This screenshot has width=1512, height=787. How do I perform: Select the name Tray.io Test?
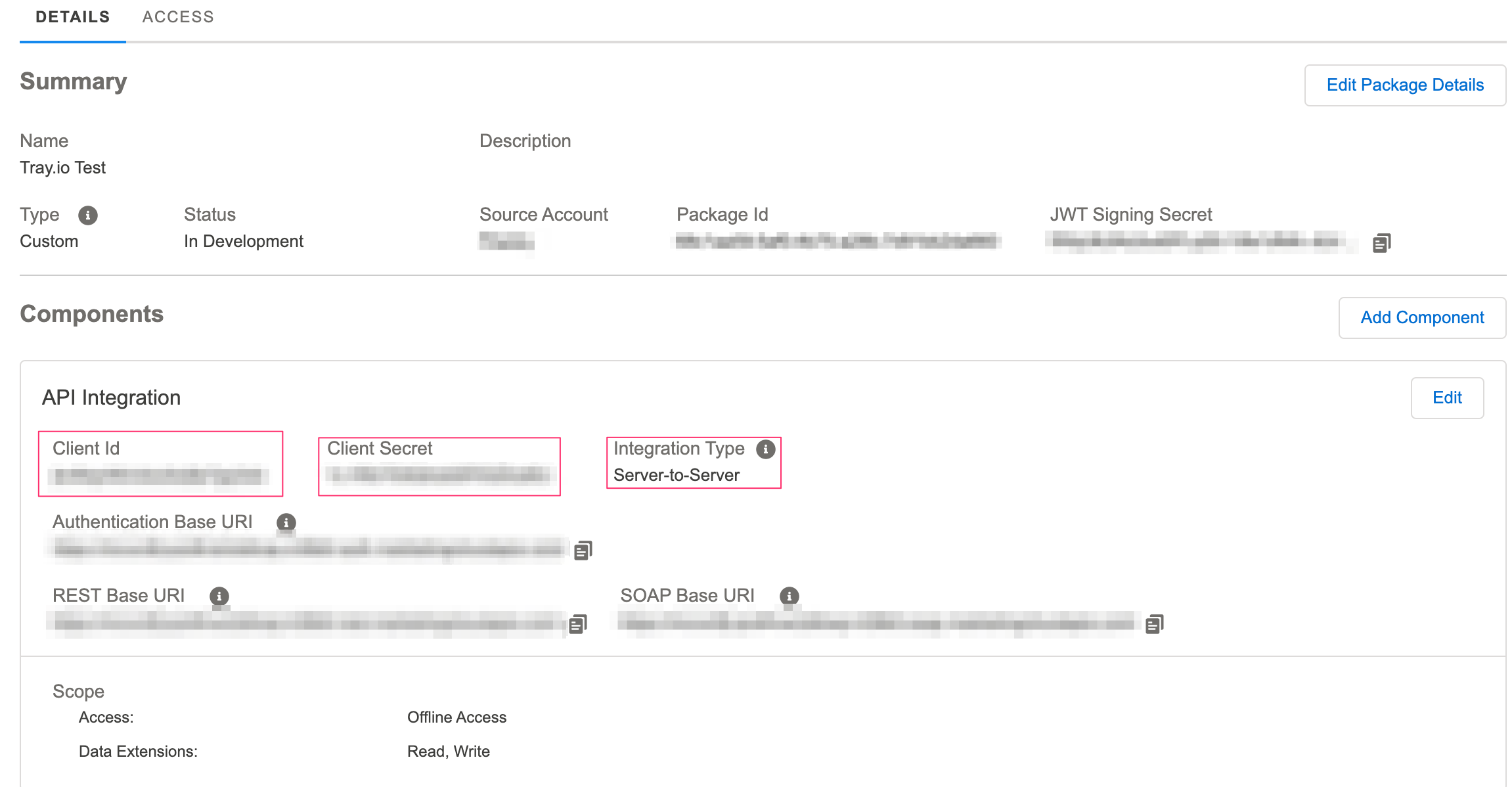pyautogui.click(x=62, y=168)
